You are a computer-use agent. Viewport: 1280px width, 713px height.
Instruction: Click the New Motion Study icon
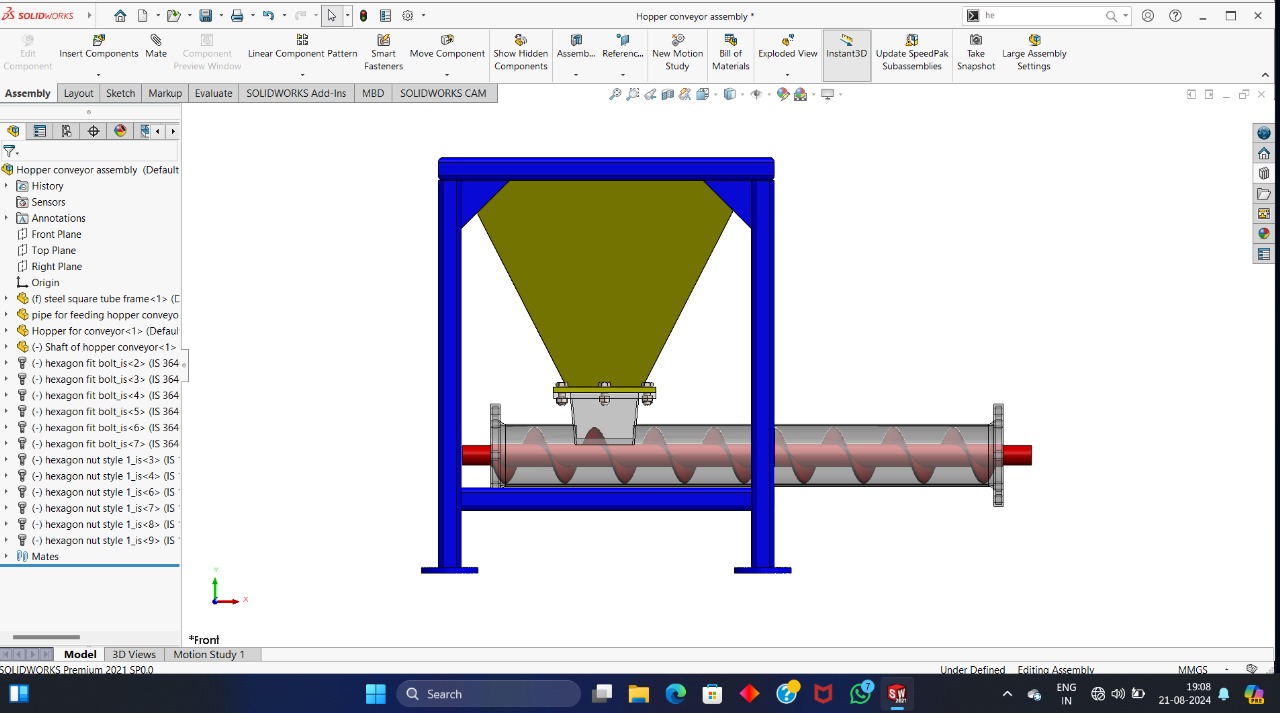[677, 41]
